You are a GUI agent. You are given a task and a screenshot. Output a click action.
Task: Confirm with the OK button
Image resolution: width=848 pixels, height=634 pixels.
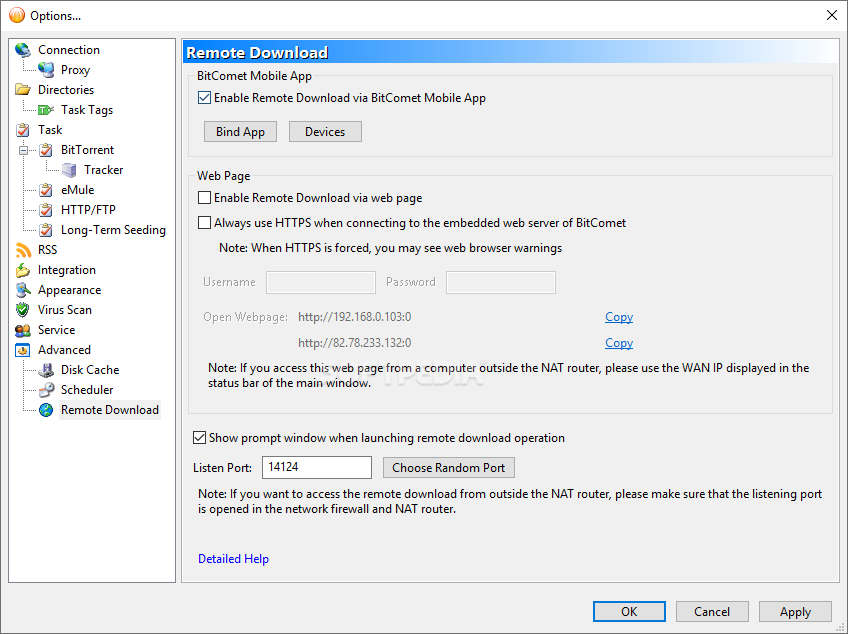pos(629,611)
